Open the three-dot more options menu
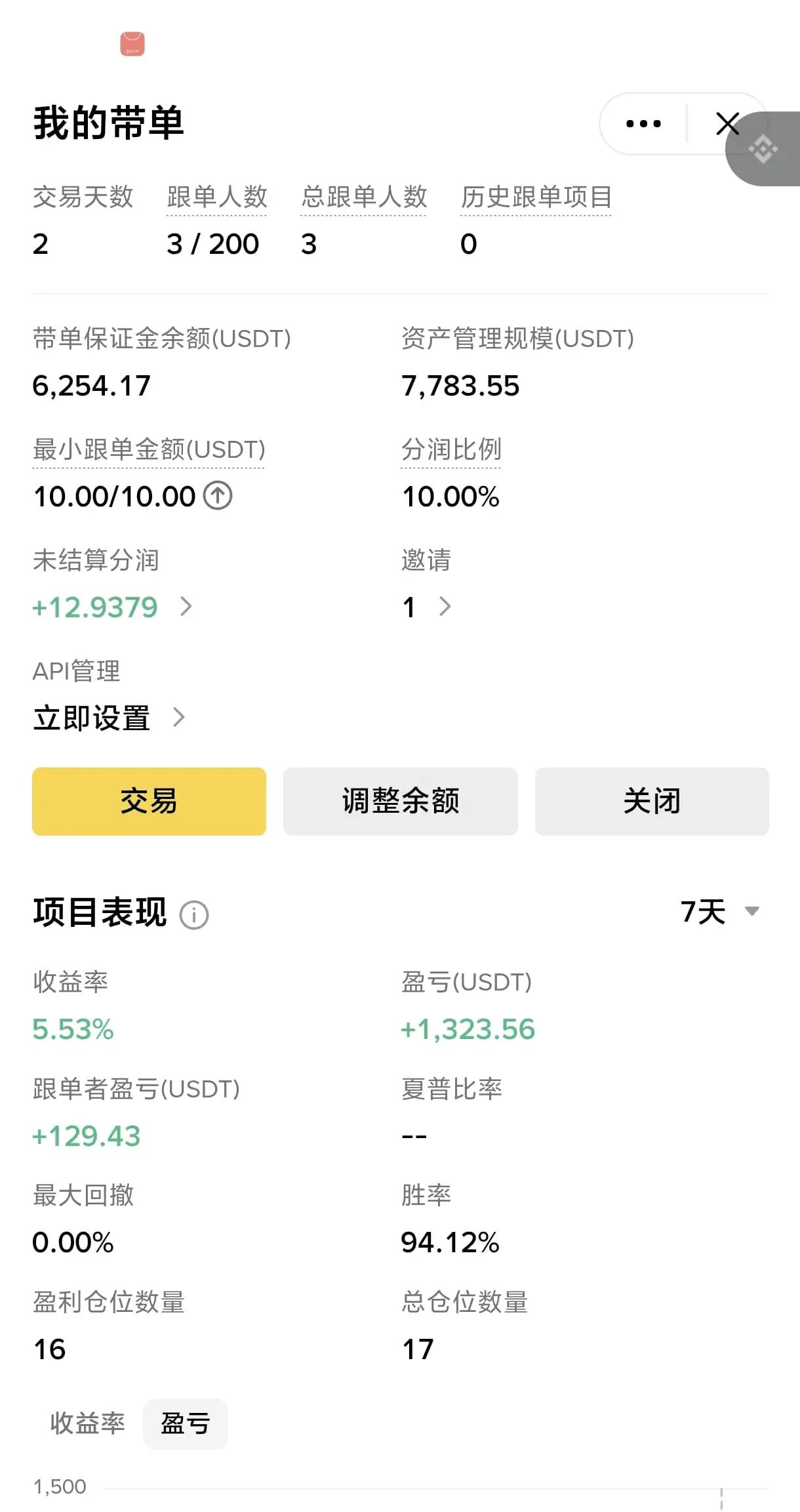Image resolution: width=800 pixels, height=1512 pixels. [643, 123]
